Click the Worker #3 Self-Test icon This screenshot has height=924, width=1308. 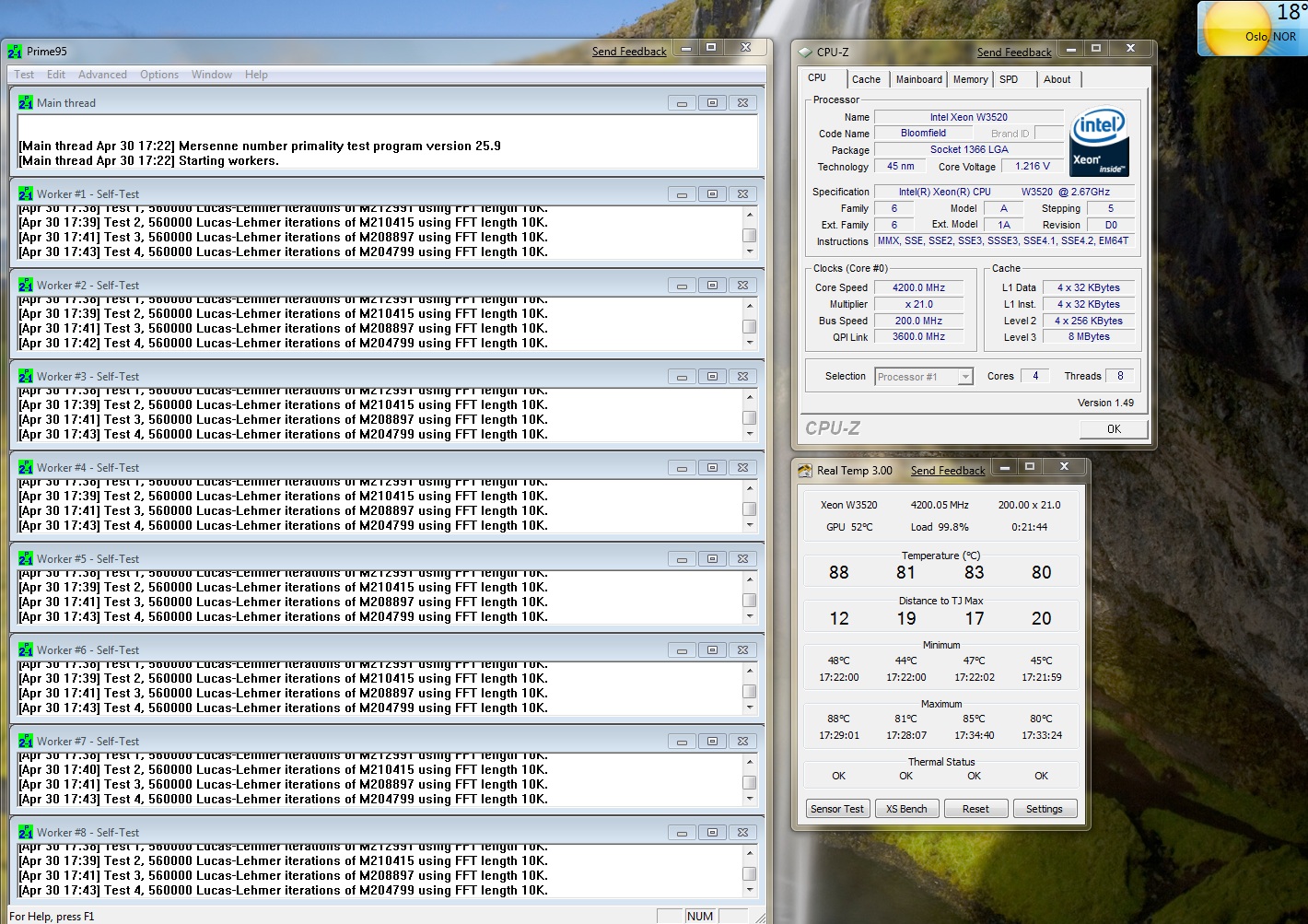26,377
